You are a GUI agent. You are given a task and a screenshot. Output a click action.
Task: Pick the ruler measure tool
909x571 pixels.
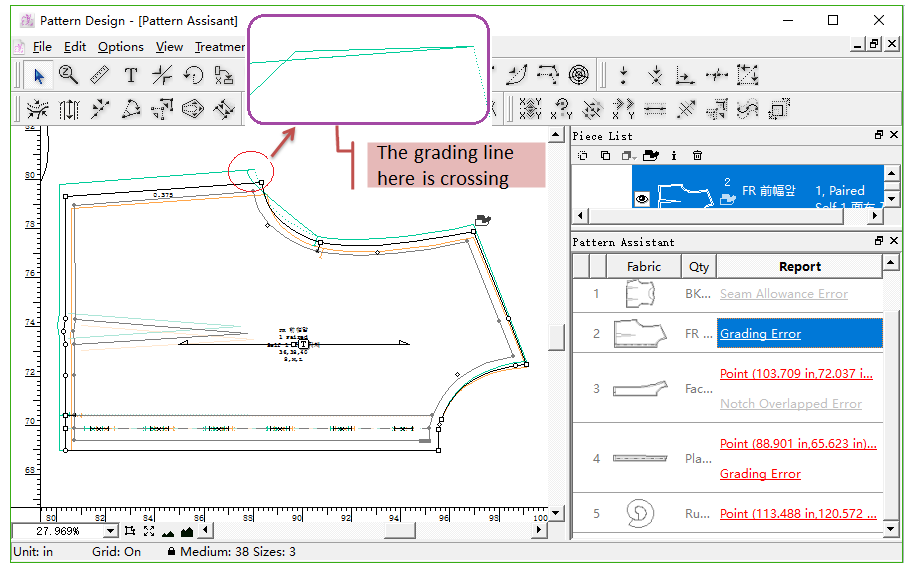click(99, 75)
